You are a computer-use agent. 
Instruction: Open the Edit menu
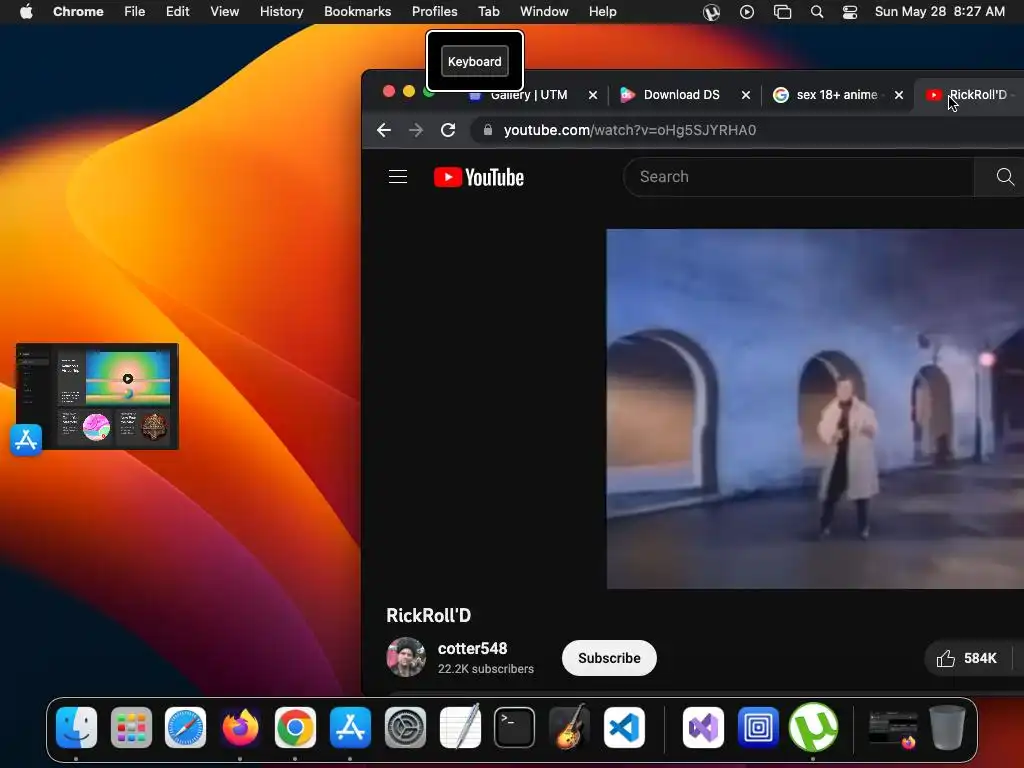tap(178, 12)
